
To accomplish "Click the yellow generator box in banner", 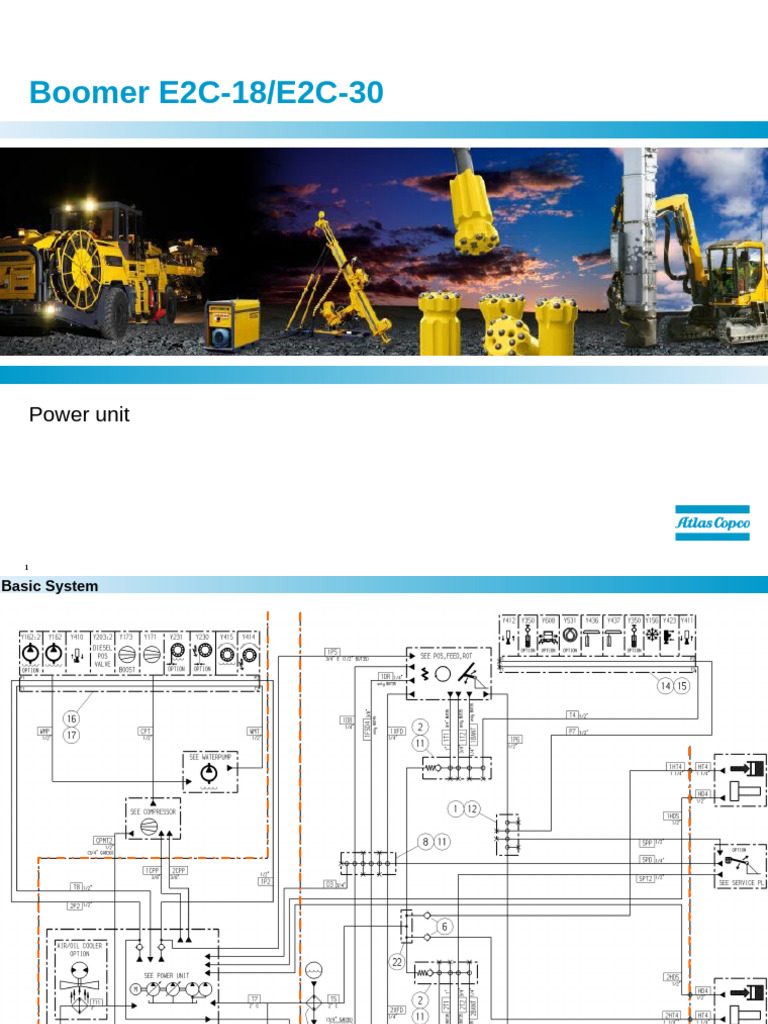I will [233, 323].
